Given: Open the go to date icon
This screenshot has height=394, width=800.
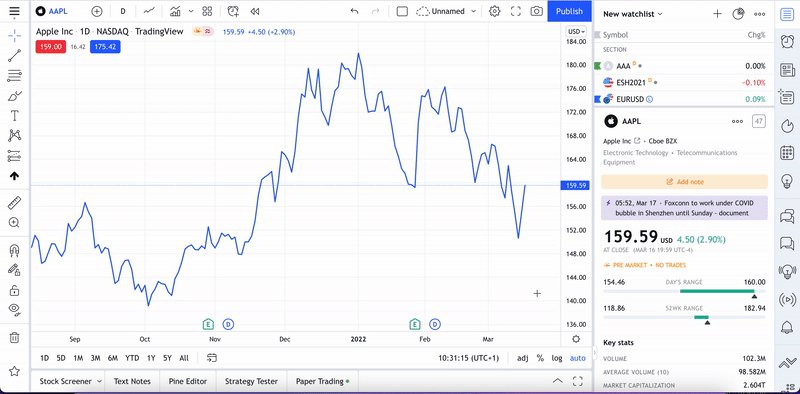Looking at the screenshot, I should [212, 358].
